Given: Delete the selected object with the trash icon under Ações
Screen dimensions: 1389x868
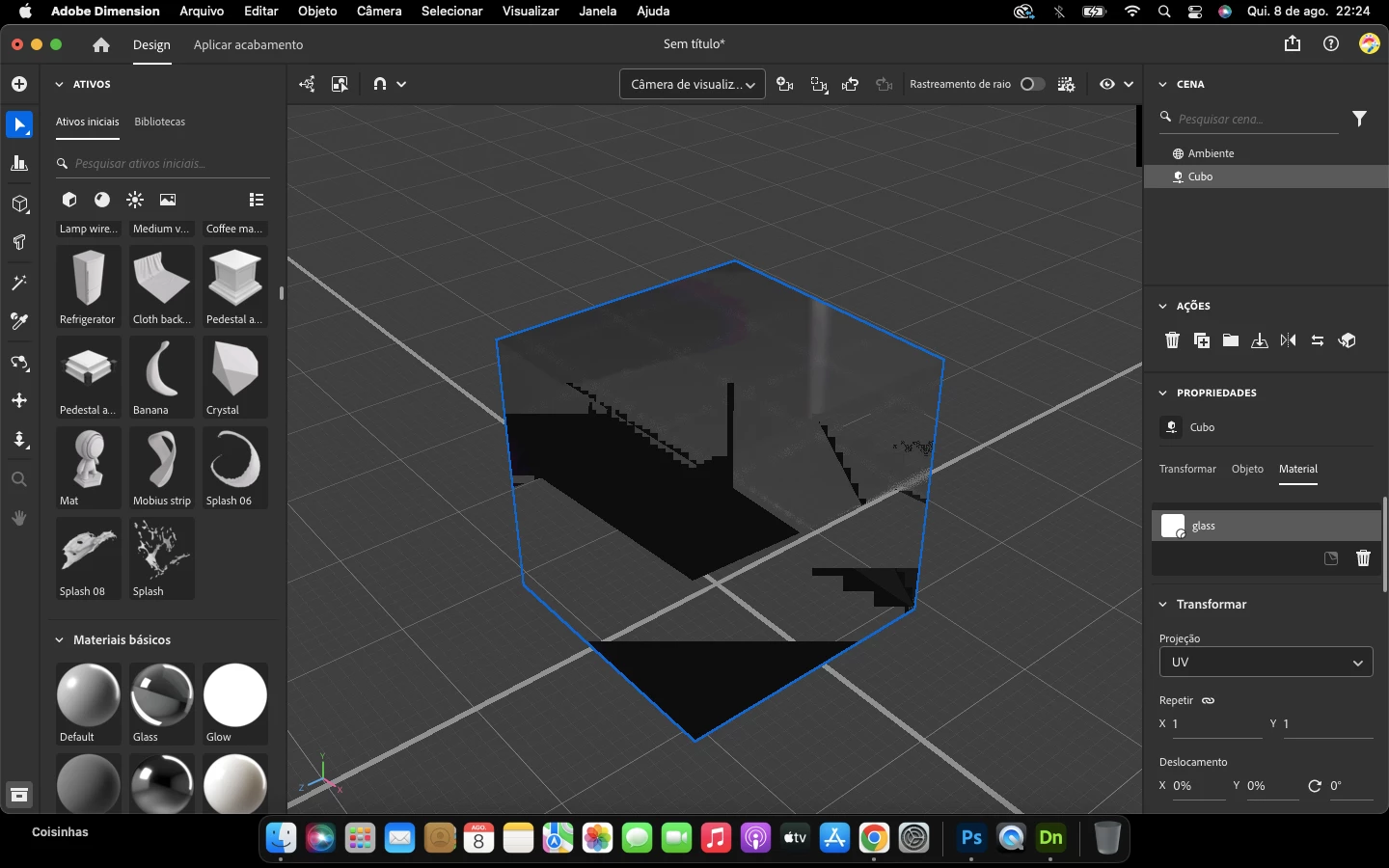Looking at the screenshot, I should point(1172,340).
